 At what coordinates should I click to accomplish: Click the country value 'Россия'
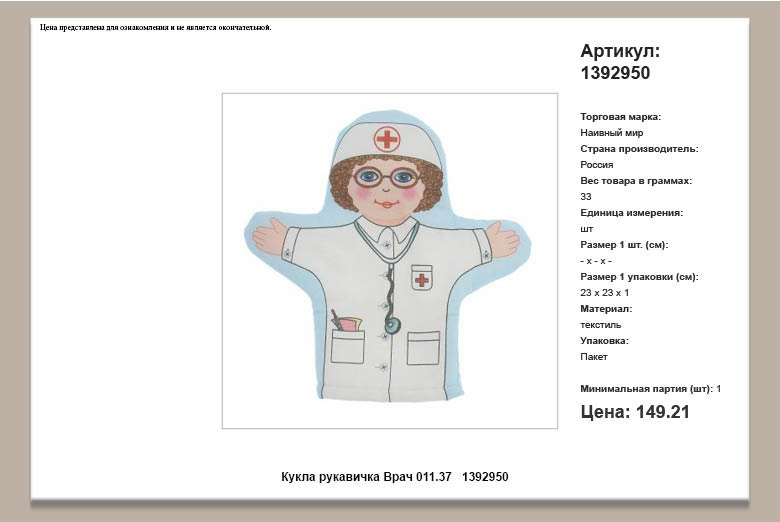point(596,165)
